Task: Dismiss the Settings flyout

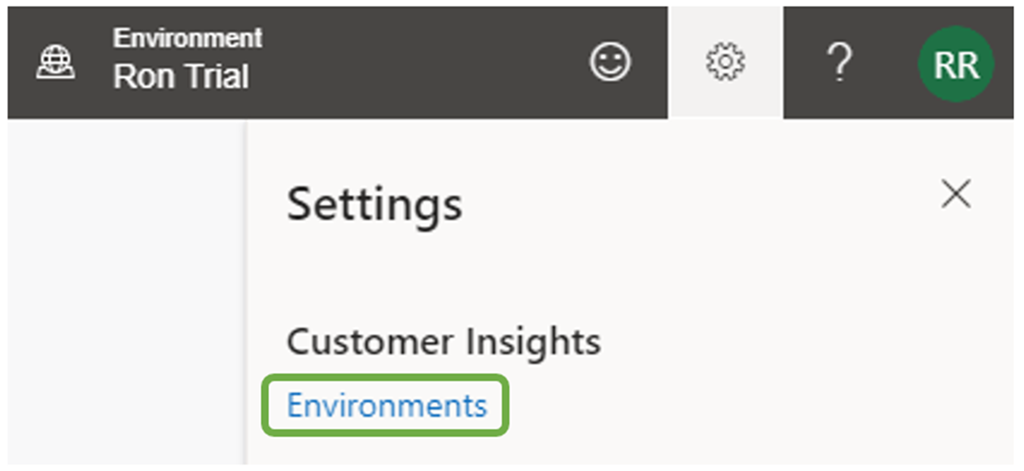Action: click(956, 194)
